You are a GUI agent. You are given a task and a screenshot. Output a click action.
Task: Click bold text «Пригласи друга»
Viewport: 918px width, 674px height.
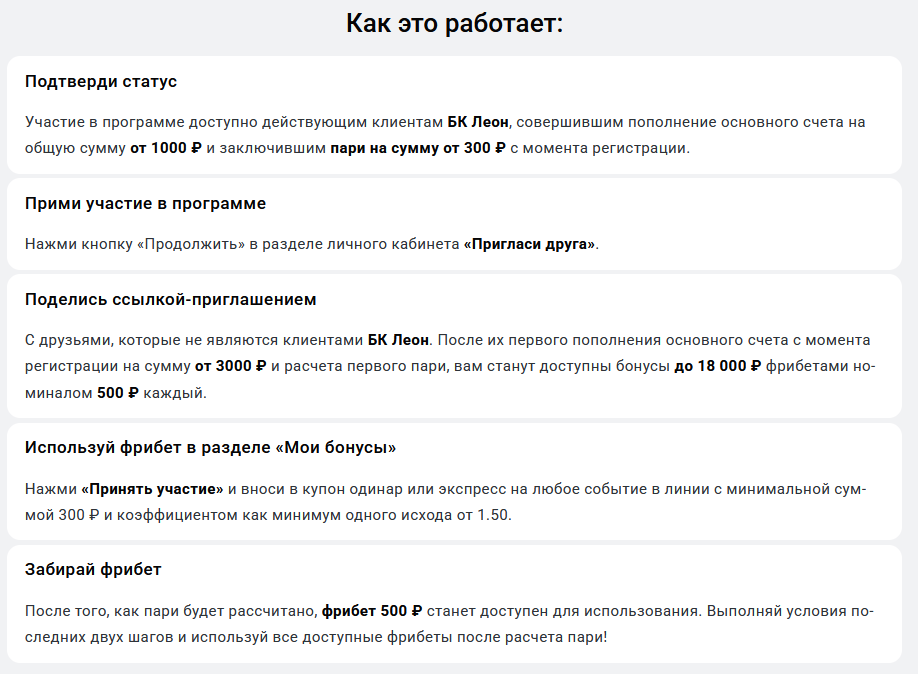point(529,244)
